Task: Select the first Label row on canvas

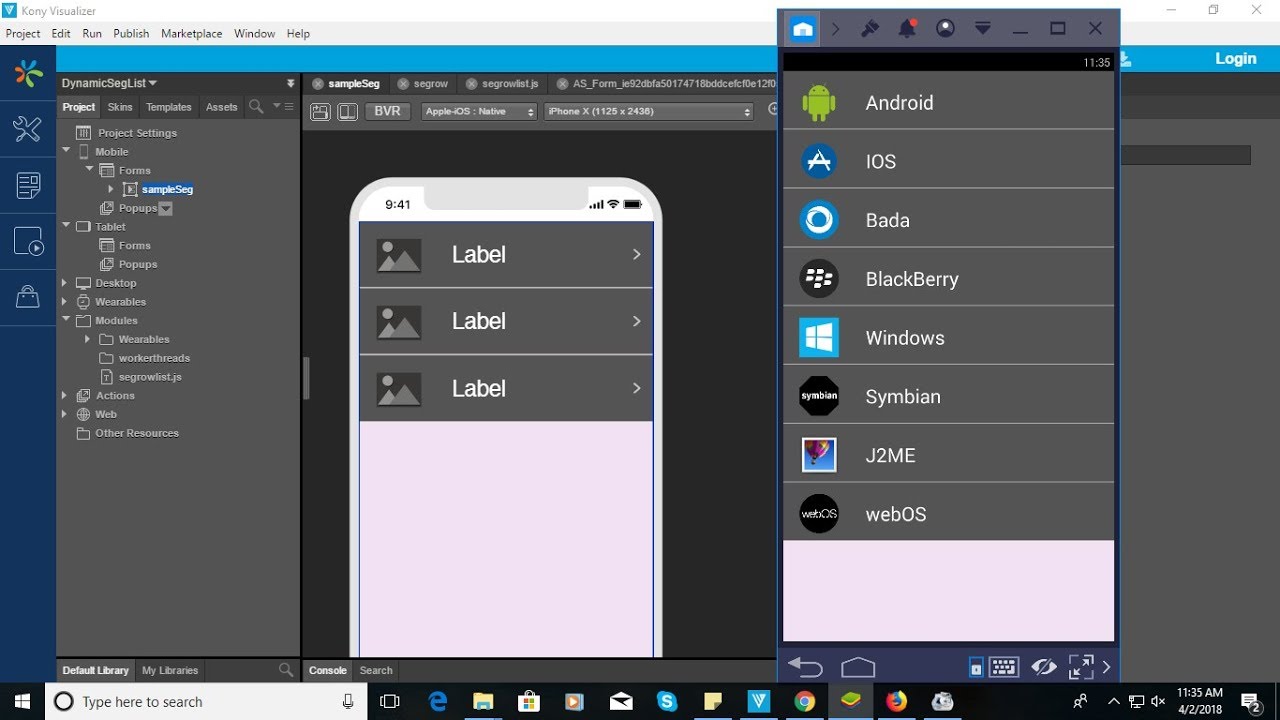Action: 506,254
